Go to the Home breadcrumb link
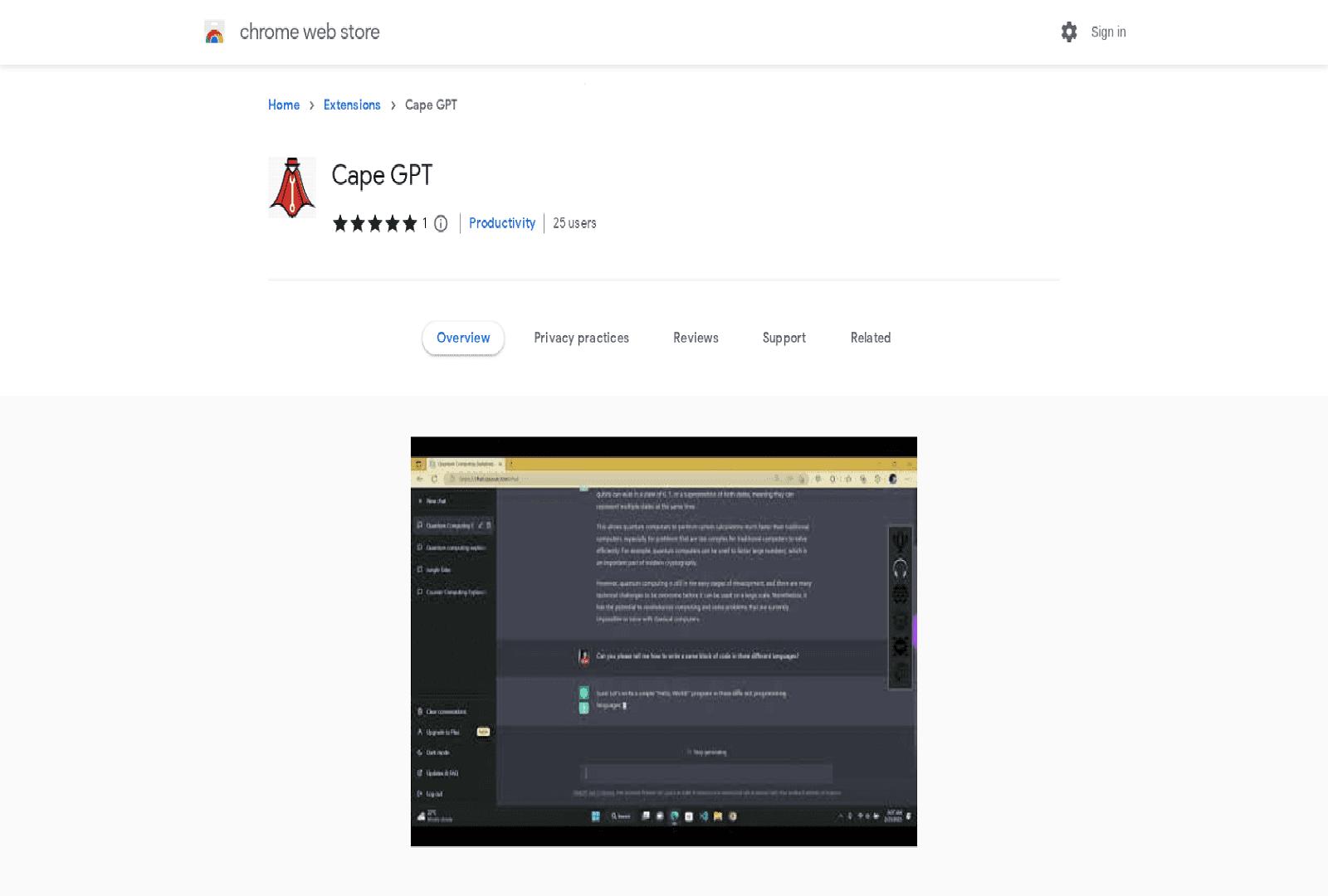 284,105
